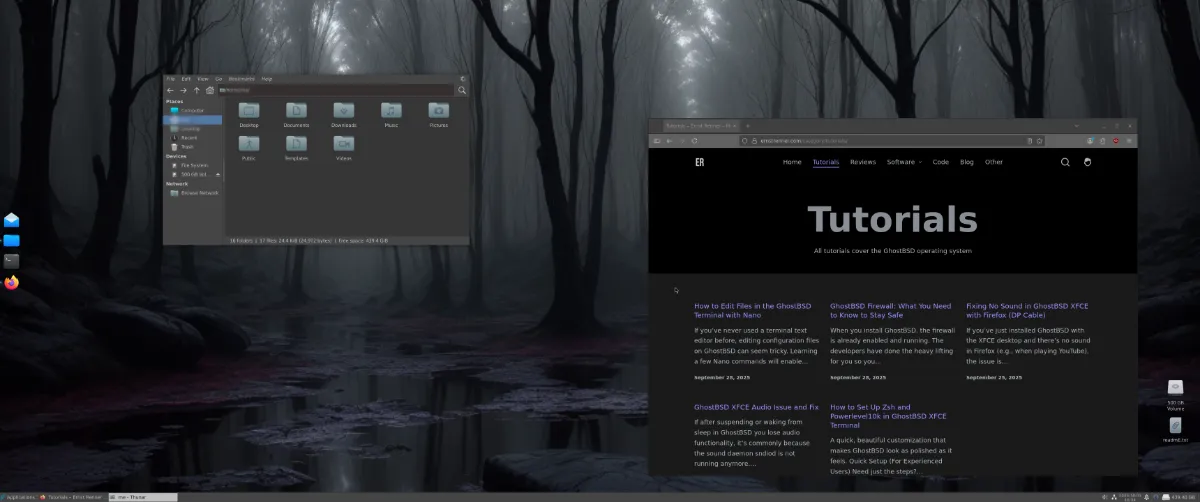Select Reviews in the site navigation
The image size is (1200, 502).
[x=862, y=162]
